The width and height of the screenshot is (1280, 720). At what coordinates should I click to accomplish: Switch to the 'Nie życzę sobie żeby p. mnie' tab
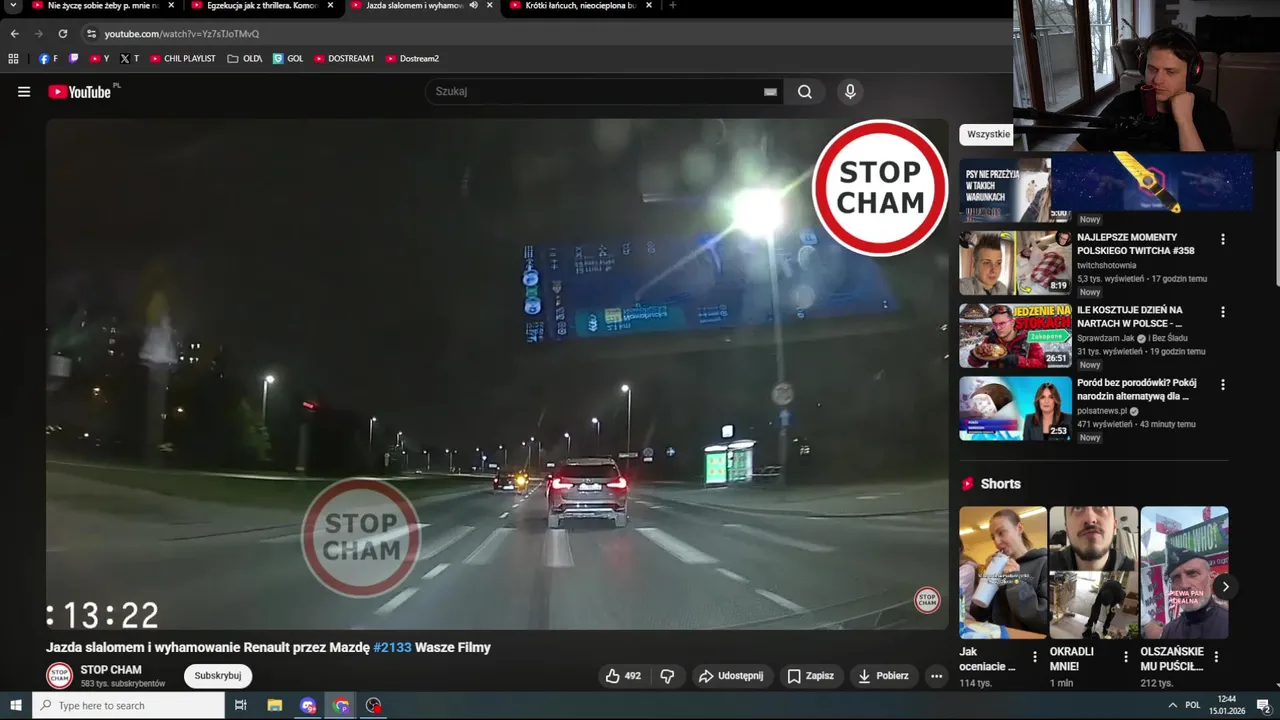click(x=103, y=6)
